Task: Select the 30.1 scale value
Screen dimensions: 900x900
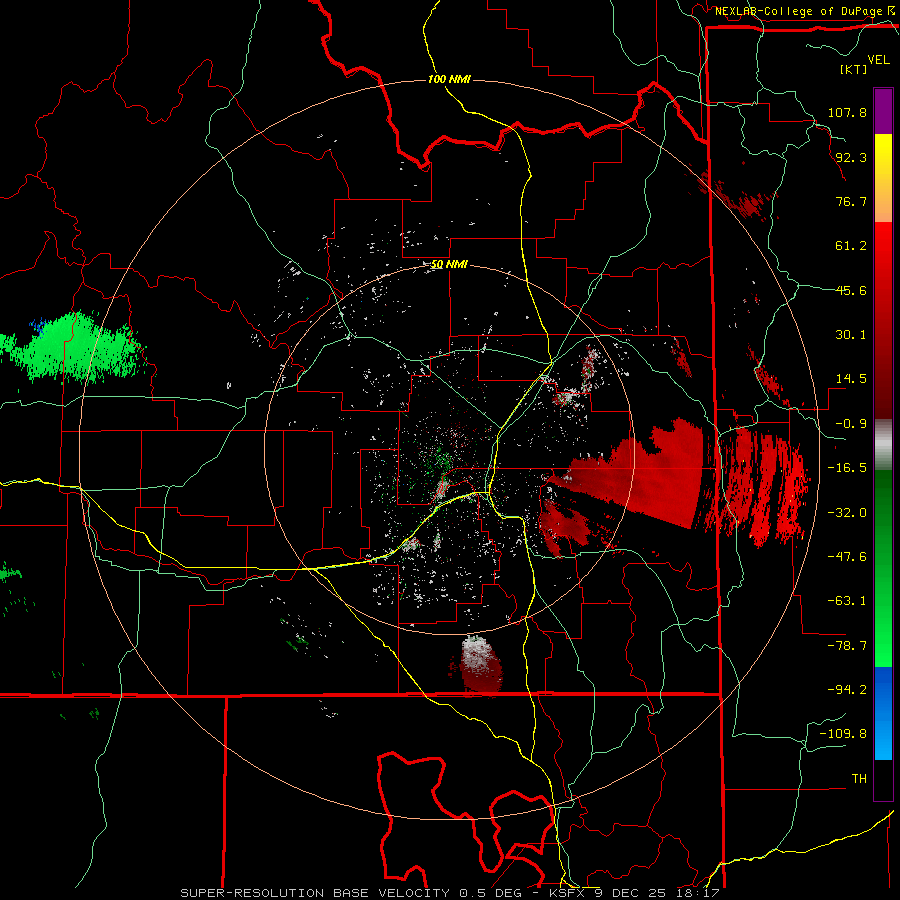Action: point(851,335)
